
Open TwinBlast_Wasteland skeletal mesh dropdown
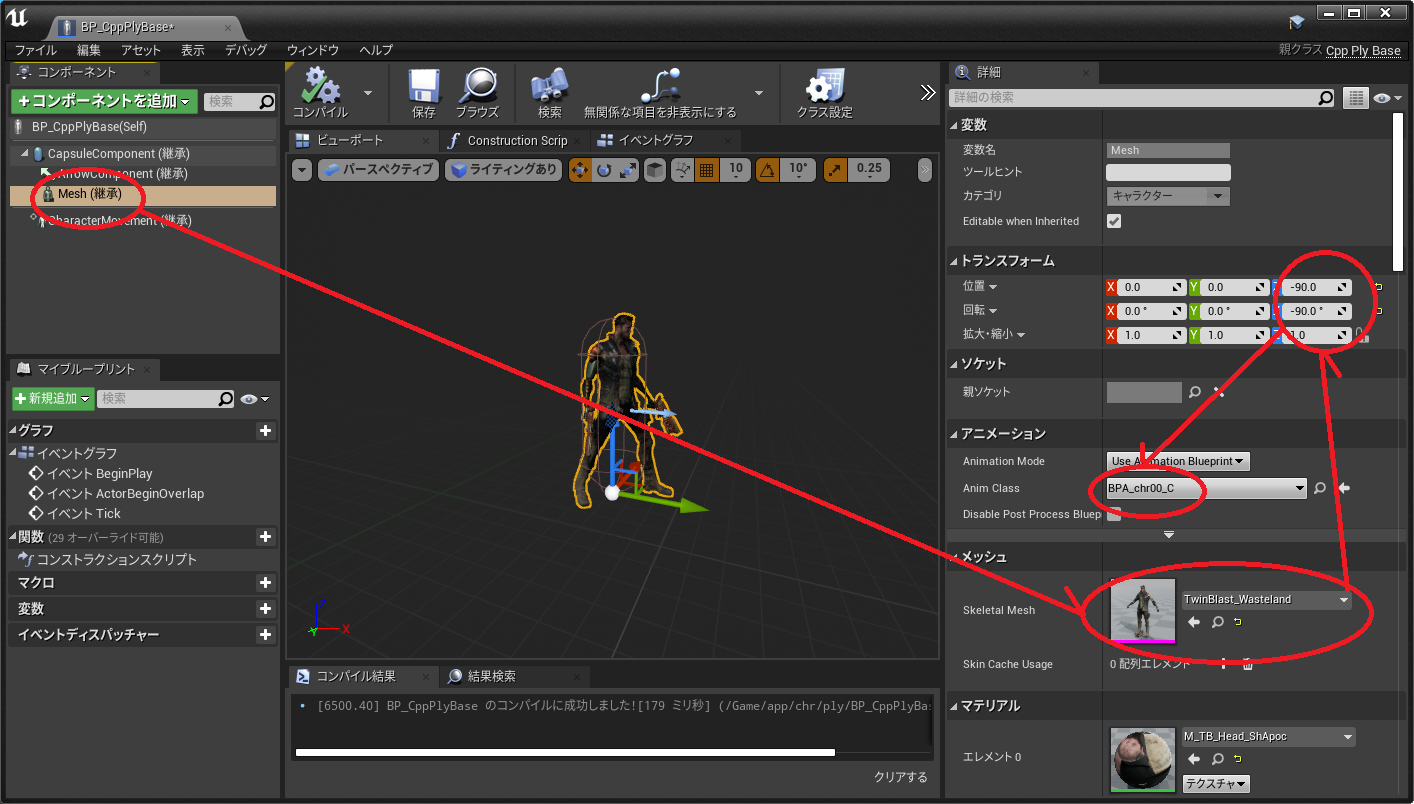click(x=1267, y=599)
